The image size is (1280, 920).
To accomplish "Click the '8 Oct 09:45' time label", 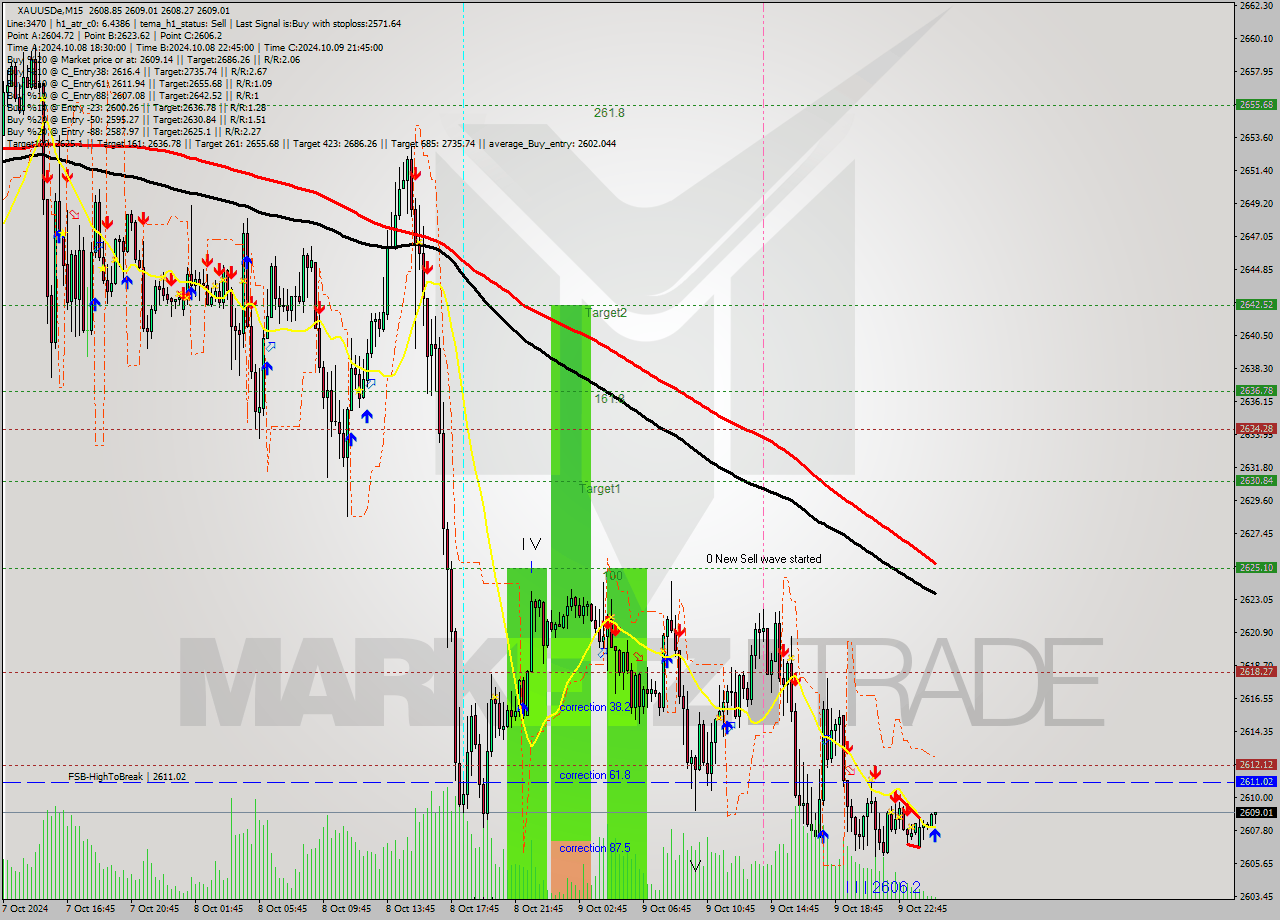I will tap(346, 909).
